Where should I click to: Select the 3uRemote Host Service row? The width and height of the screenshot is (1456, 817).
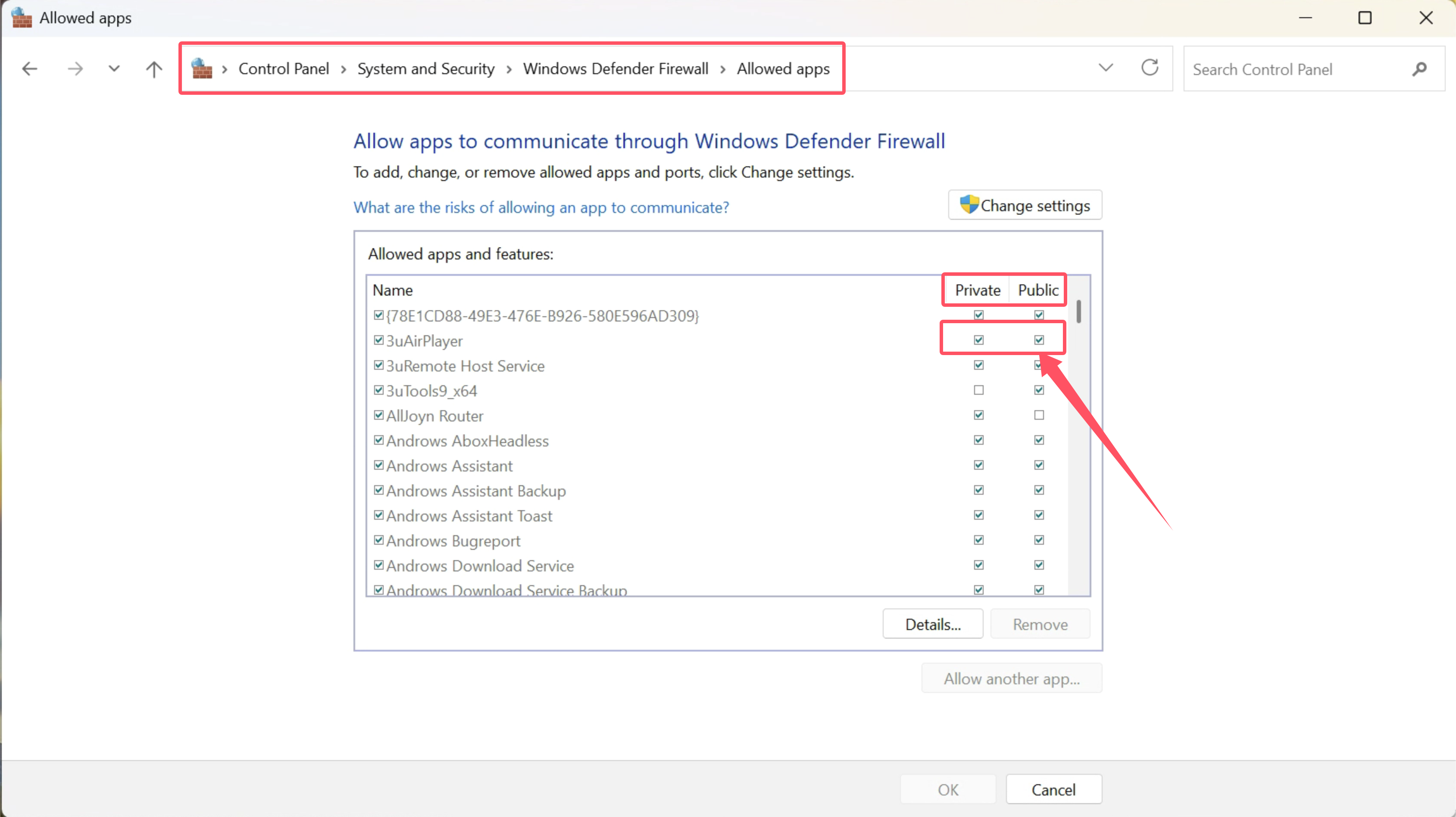(718, 365)
